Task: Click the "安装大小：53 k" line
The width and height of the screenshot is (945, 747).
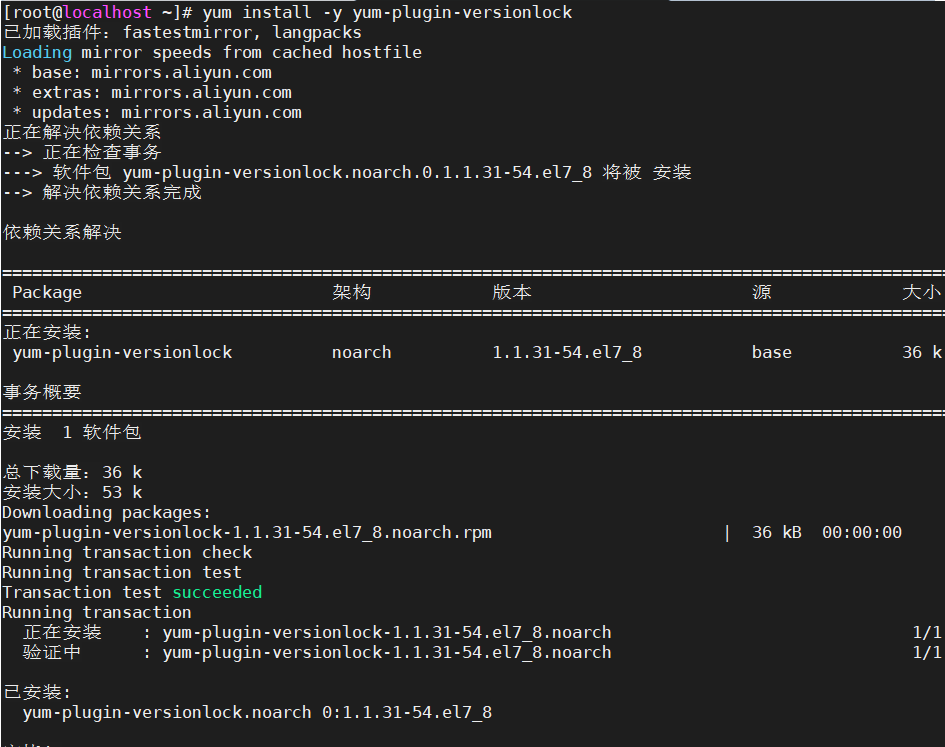Action: (x=72, y=492)
